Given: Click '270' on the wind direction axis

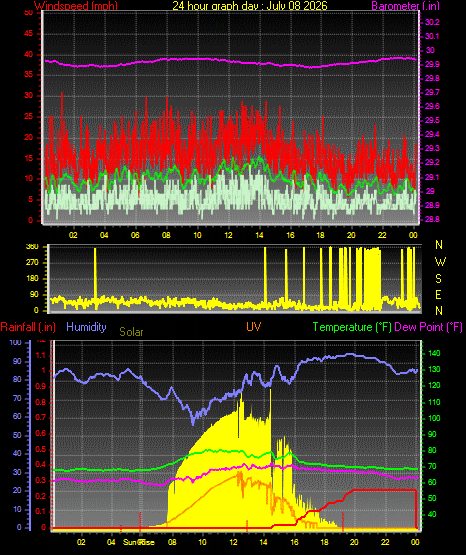Looking at the screenshot, I should pyautogui.click(x=32, y=263).
